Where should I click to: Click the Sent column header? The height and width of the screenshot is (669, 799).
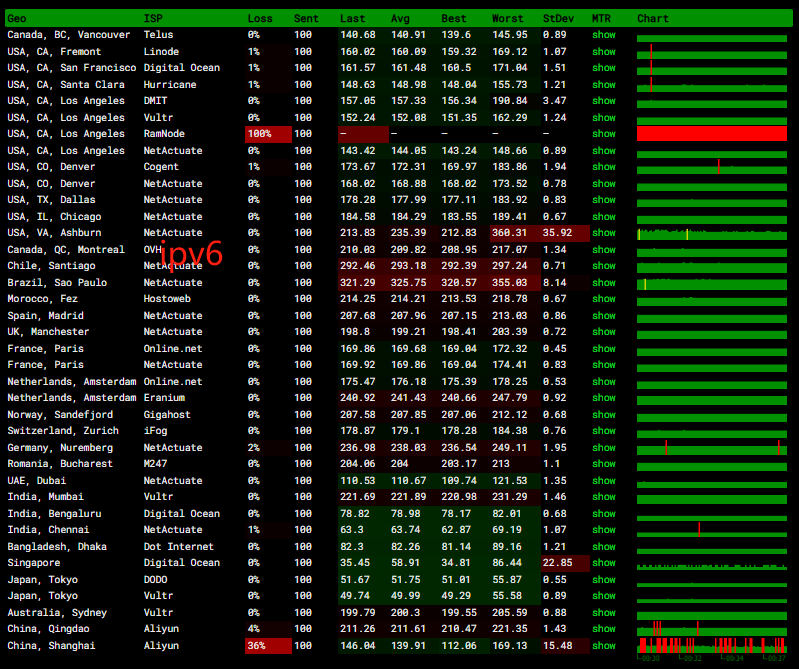click(306, 18)
